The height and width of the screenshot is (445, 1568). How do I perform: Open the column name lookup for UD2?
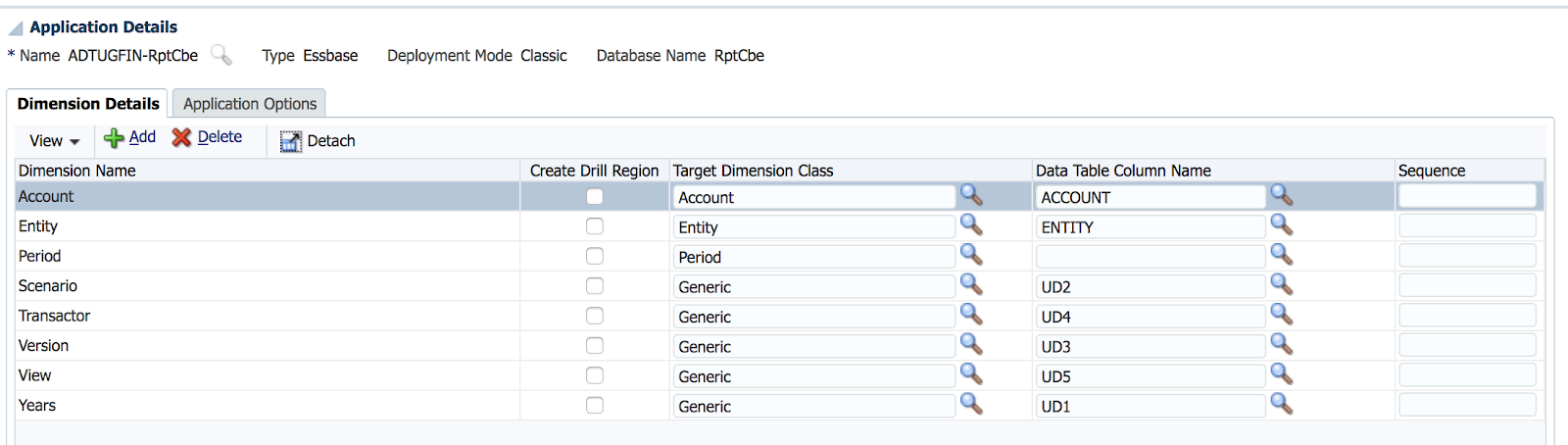(x=1281, y=285)
